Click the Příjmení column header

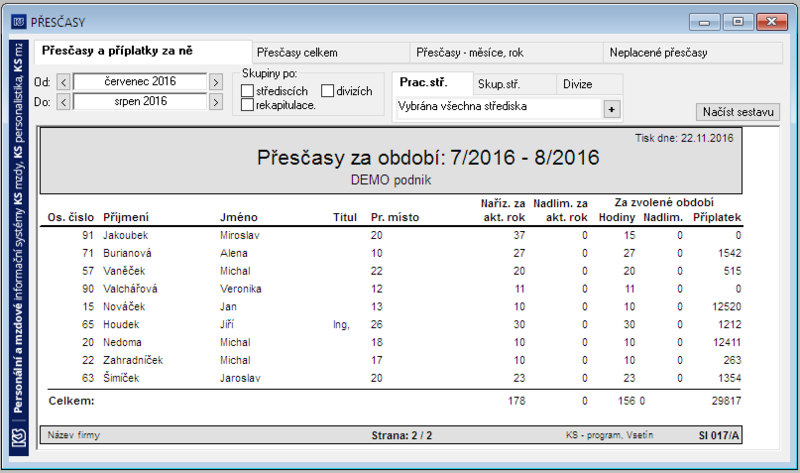pyautogui.click(x=126, y=217)
